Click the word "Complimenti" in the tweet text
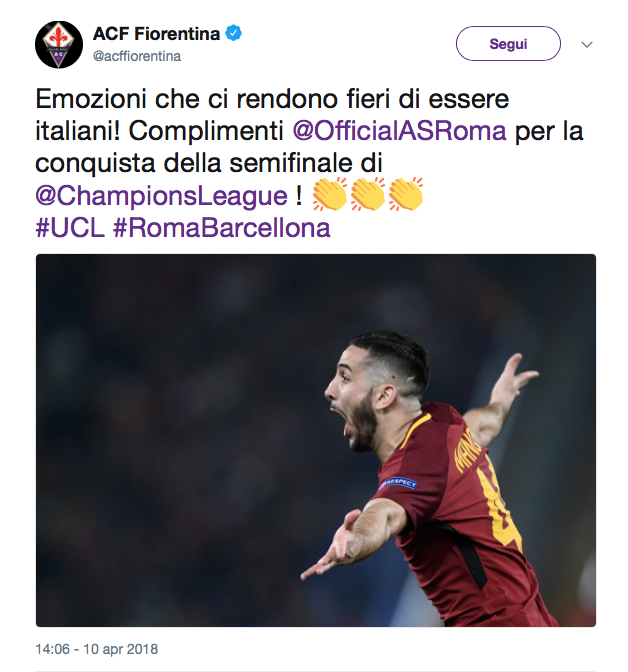The image size is (628, 672). 207,131
